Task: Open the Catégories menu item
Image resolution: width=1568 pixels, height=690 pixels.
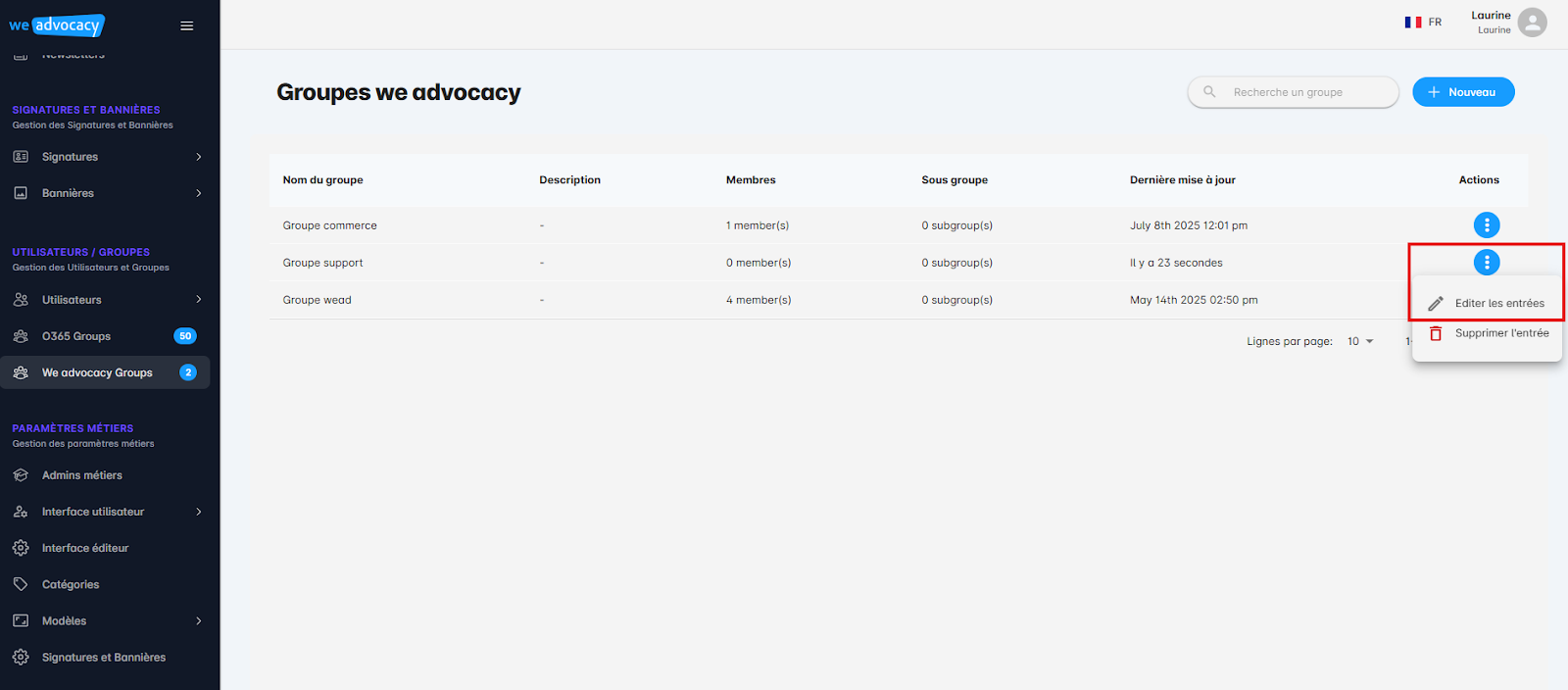Action: 105,584
